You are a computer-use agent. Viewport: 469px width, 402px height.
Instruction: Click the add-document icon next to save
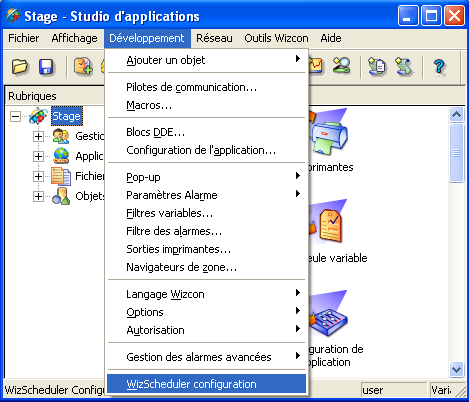pyautogui.click(x=83, y=66)
